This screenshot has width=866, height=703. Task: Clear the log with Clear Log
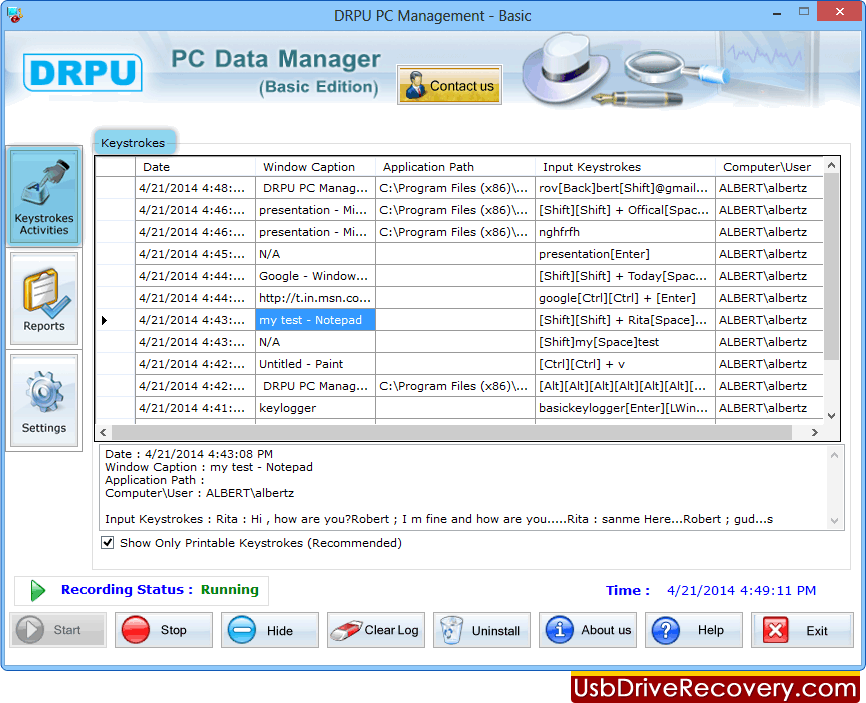pos(376,630)
